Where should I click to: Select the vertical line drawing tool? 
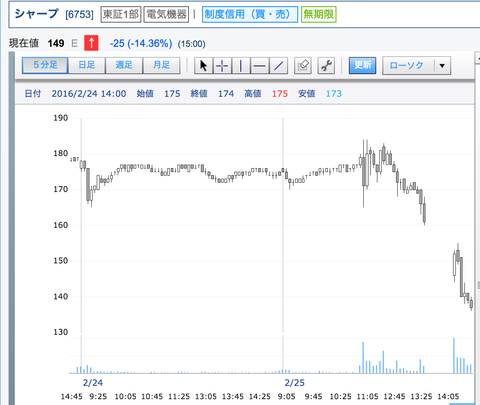(241, 66)
